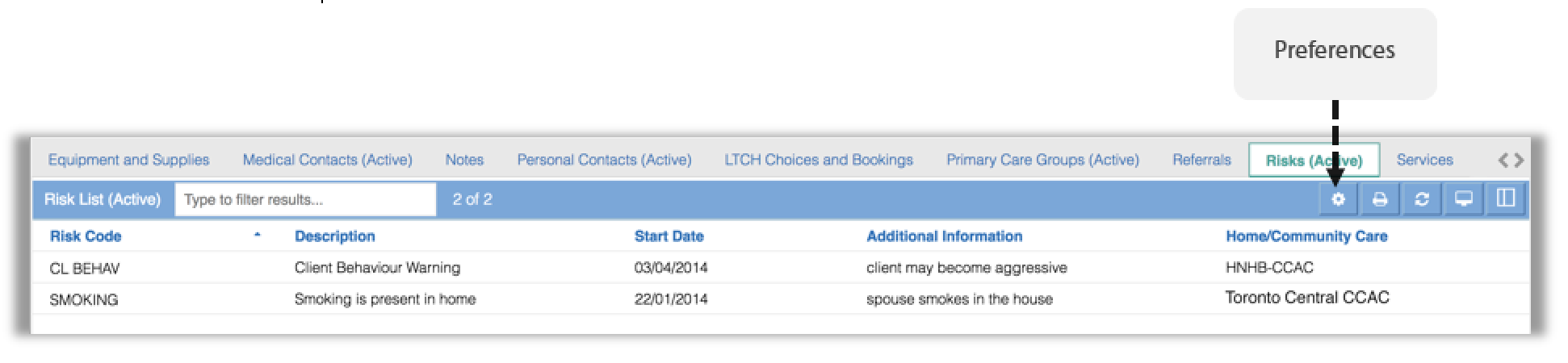The image size is (1568, 363).
Task: Go to the Referrals tab
Action: 1201,160
